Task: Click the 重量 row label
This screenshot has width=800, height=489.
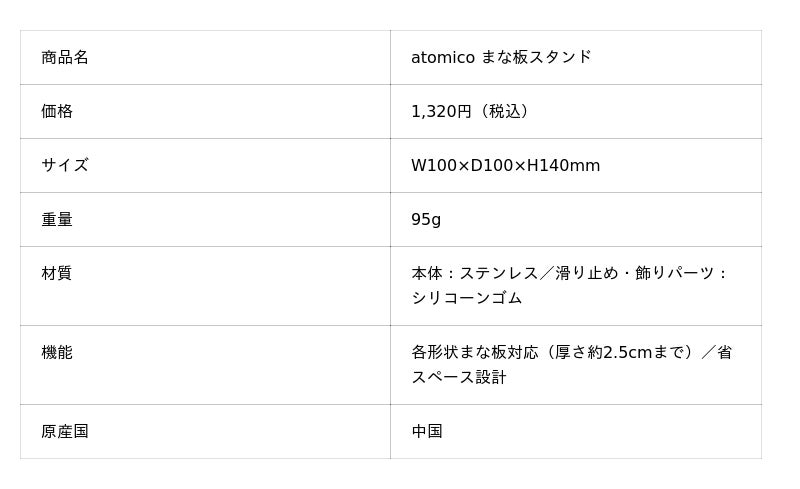Action: pos(57,219)
